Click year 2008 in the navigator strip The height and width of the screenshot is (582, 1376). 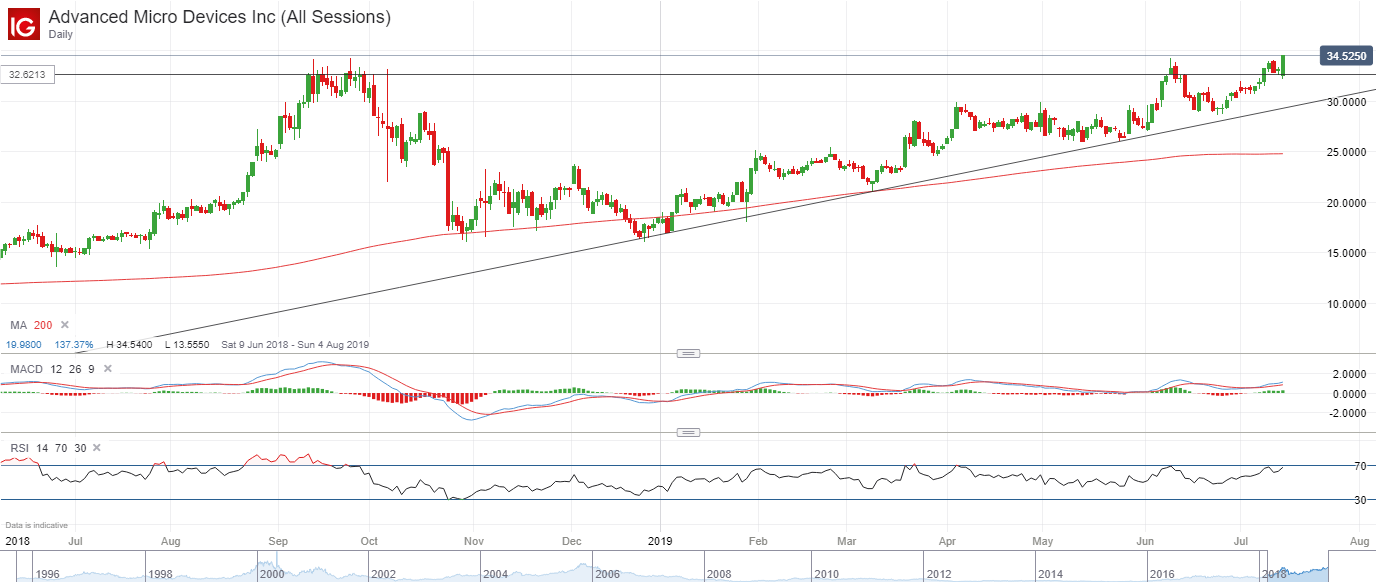click(719, 574)
